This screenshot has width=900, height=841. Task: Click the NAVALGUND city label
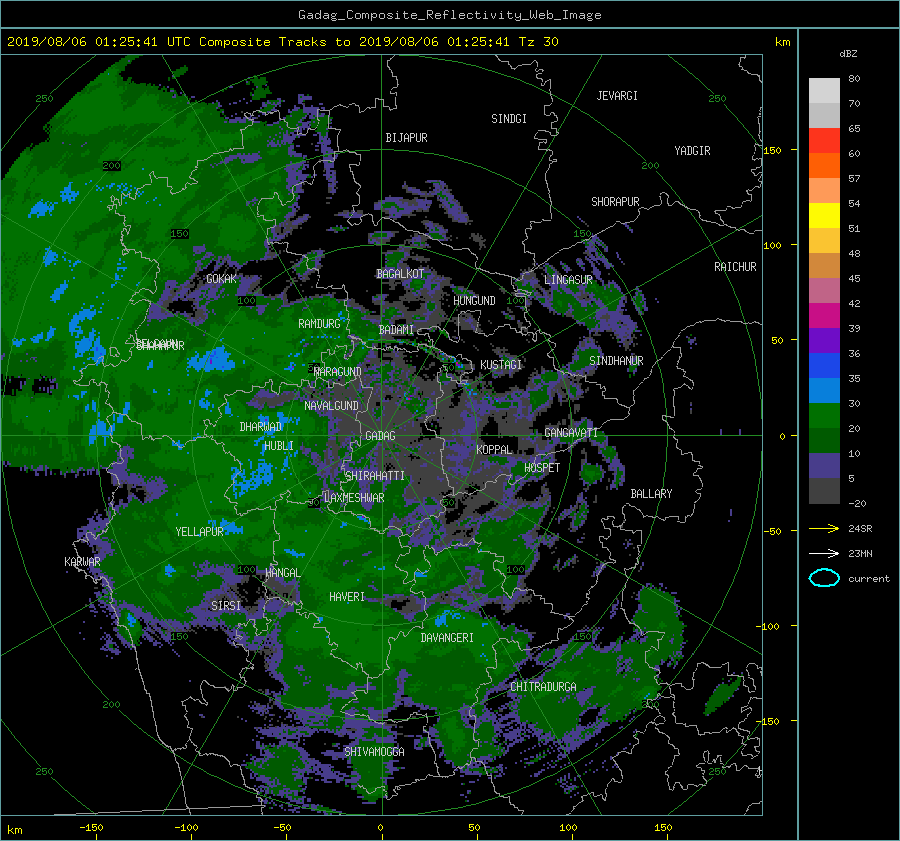pyautogui.click(x=331, y=406)
